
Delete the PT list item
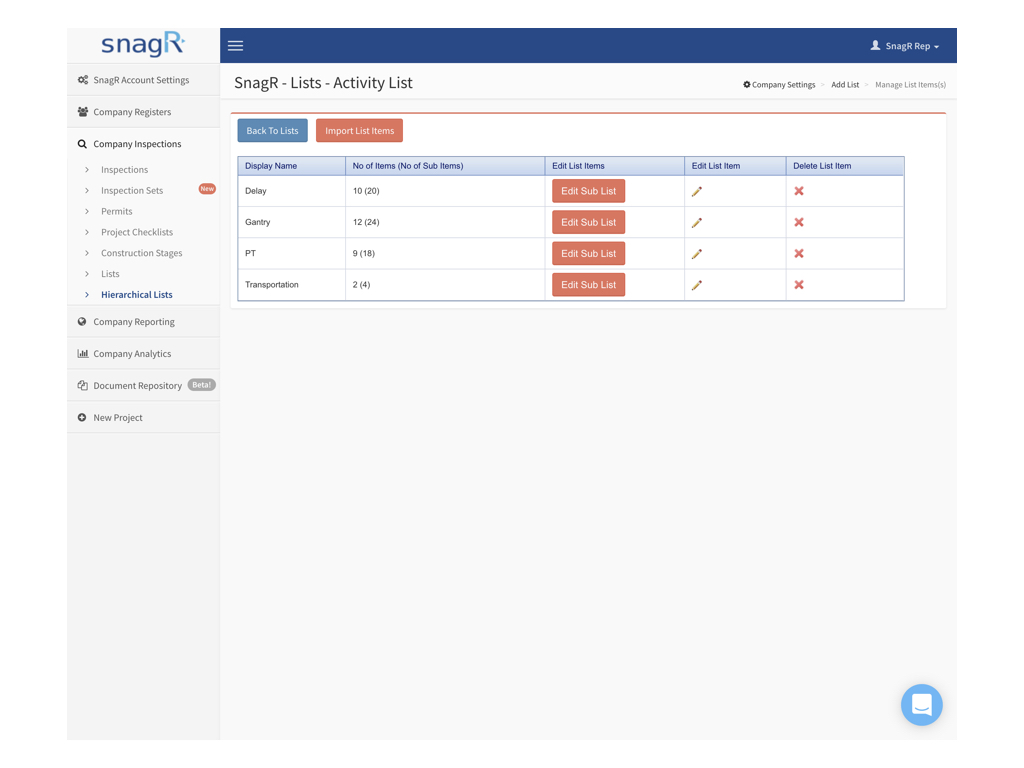(x=799, y=253)
